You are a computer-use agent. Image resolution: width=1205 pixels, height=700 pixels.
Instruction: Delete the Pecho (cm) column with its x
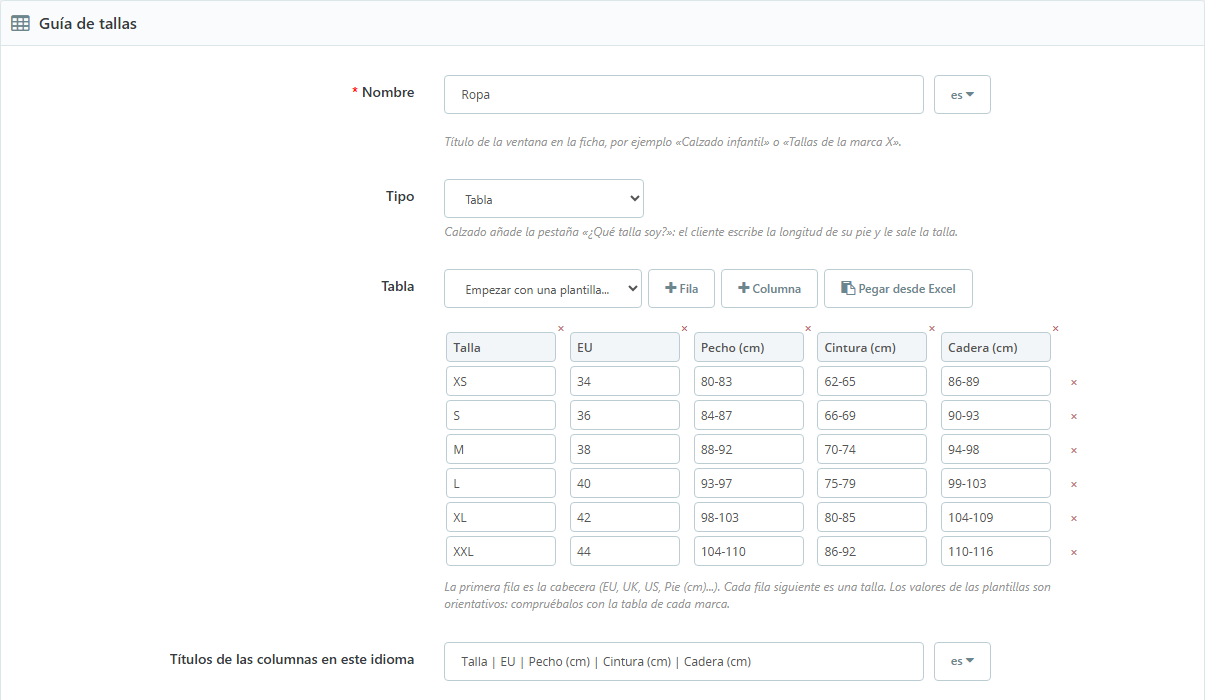pyautogui.click(x=808, y=328)
